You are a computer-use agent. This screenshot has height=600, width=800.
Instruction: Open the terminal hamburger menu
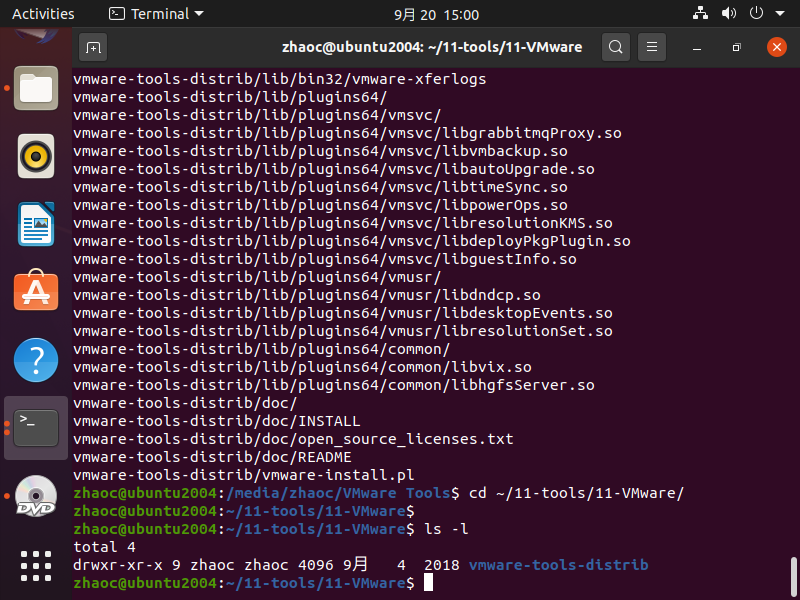click(652, 47)
